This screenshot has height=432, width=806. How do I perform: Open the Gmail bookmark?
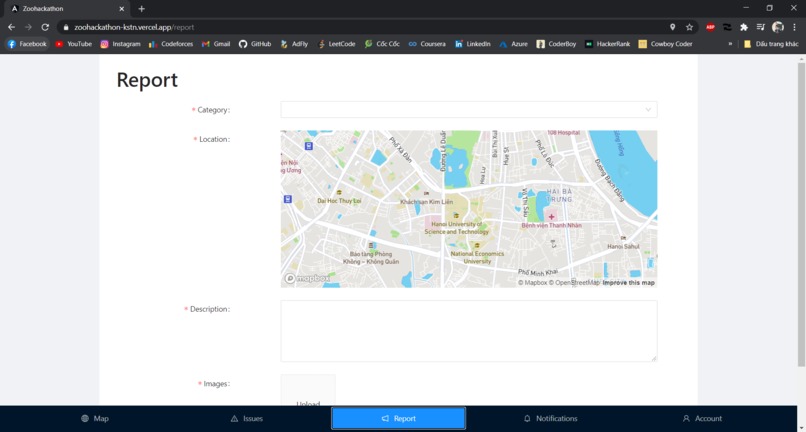tap(216, 44)
